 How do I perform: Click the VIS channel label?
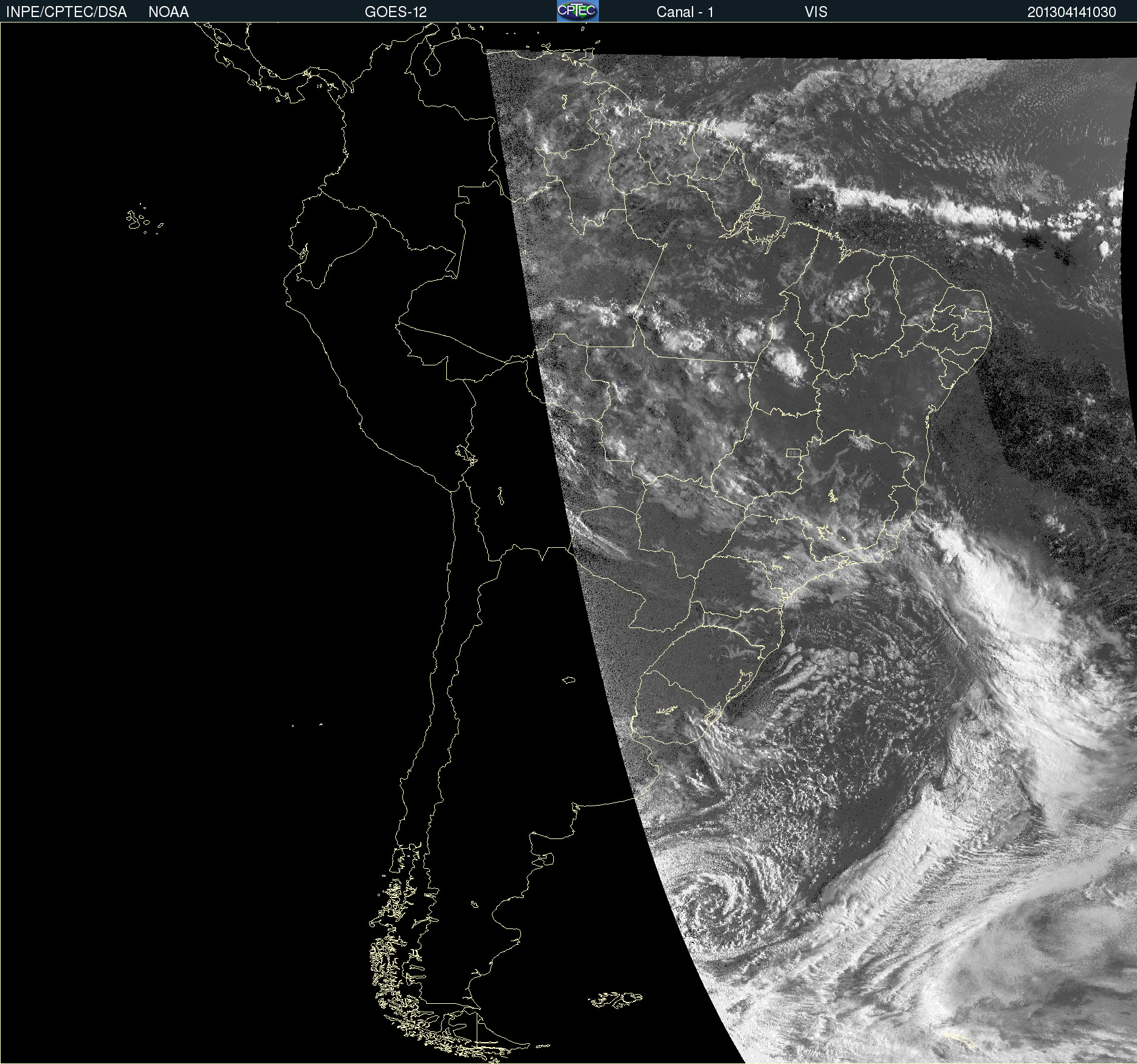816,12
